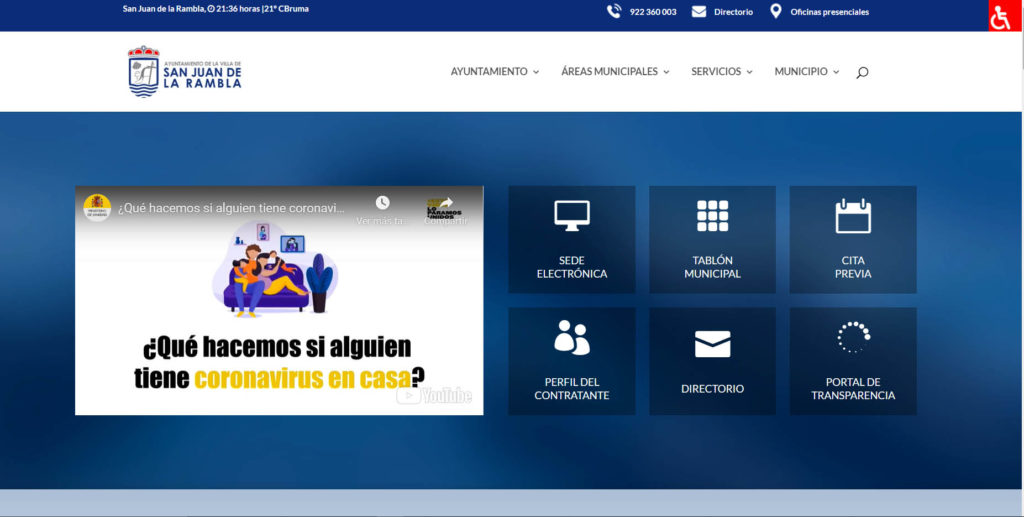Viewport: 1024px width, 517px height.
Task: Expand the Servicios dropdown menu
Action: 721,72
